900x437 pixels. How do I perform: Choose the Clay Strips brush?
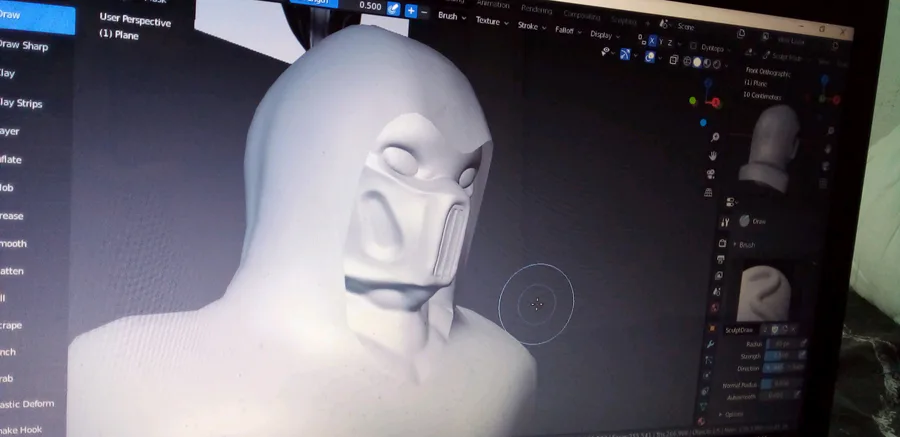[x=22, y=103]
